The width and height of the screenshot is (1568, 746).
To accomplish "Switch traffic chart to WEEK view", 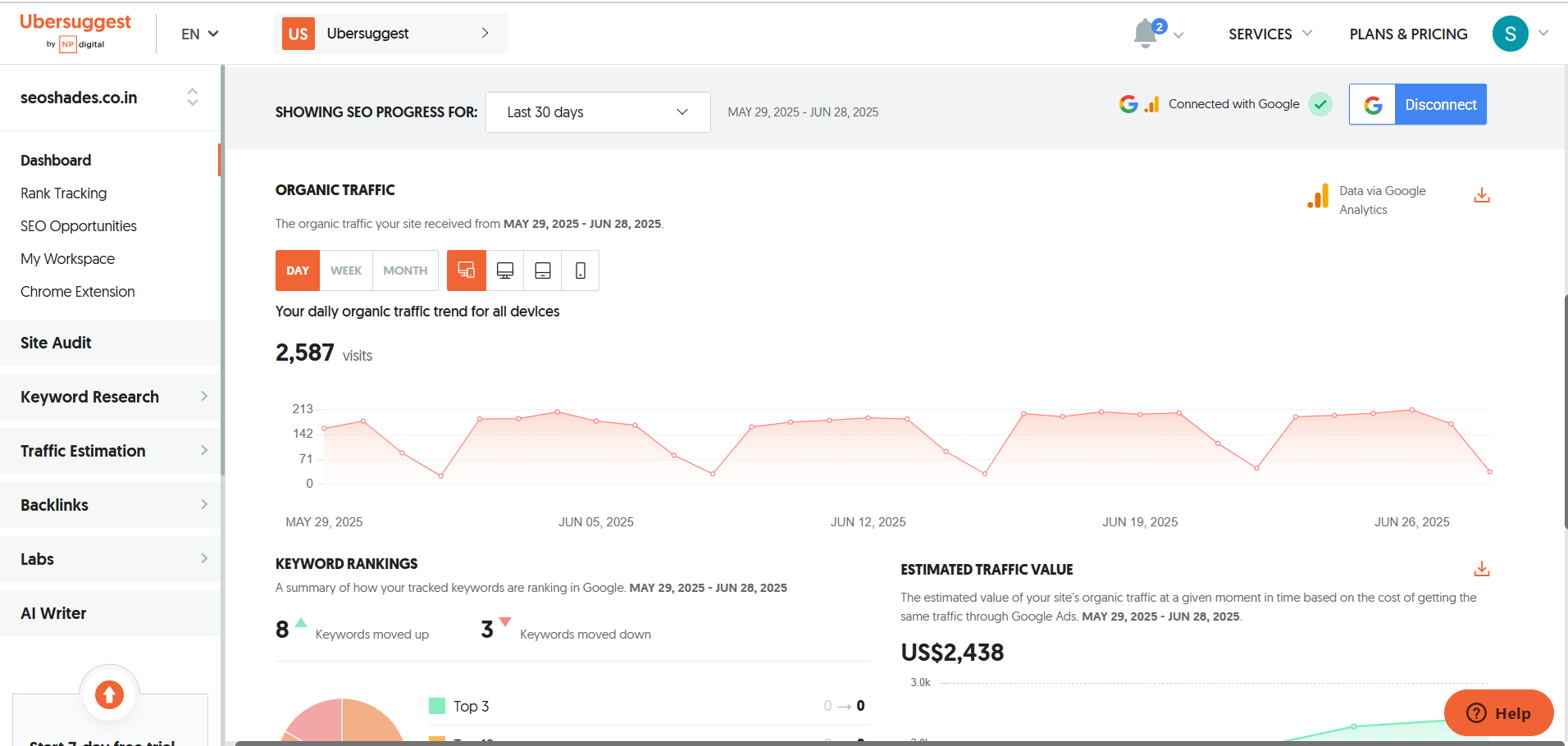I will [346, 271].
